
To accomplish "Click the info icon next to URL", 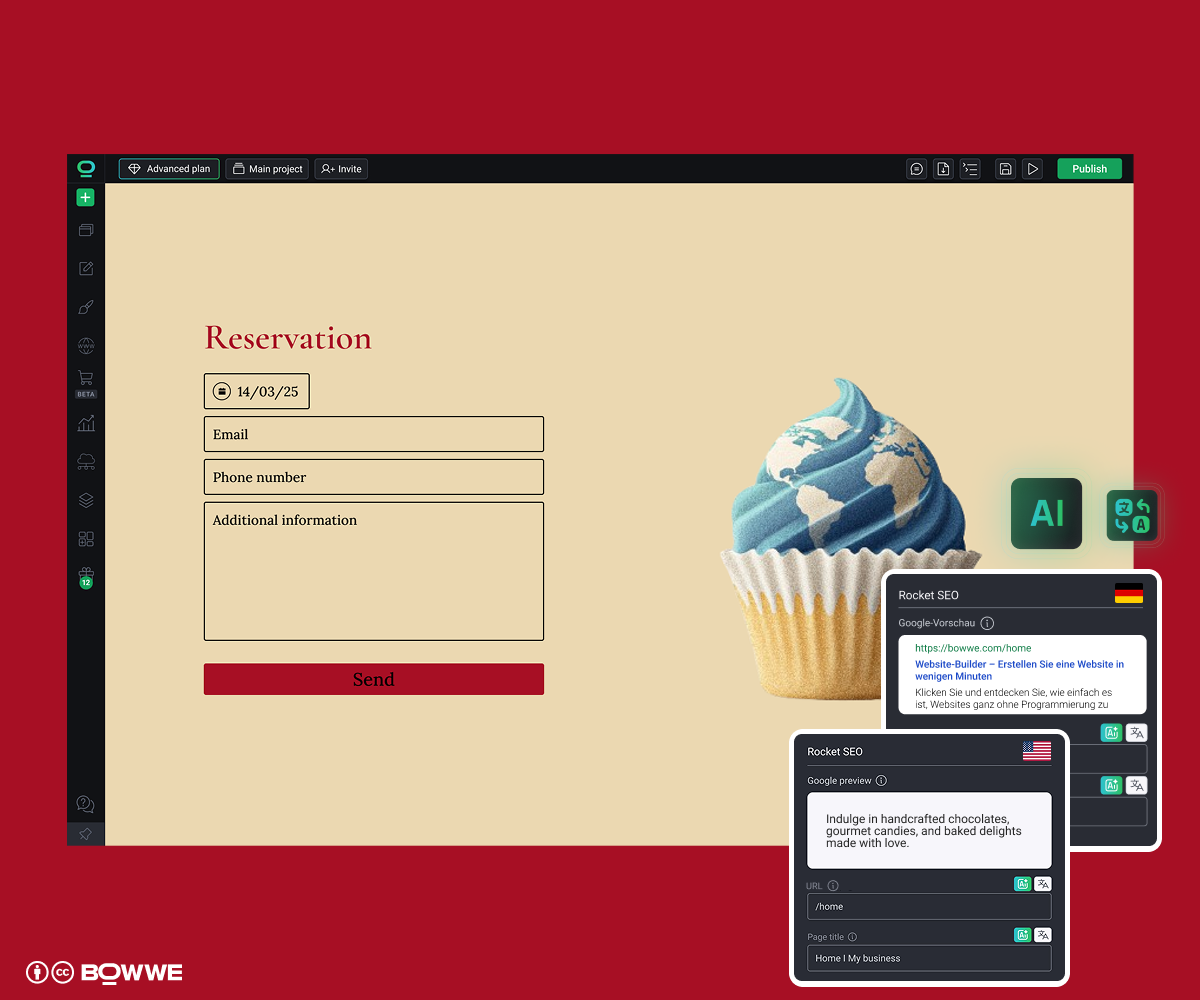I will 833,886.
